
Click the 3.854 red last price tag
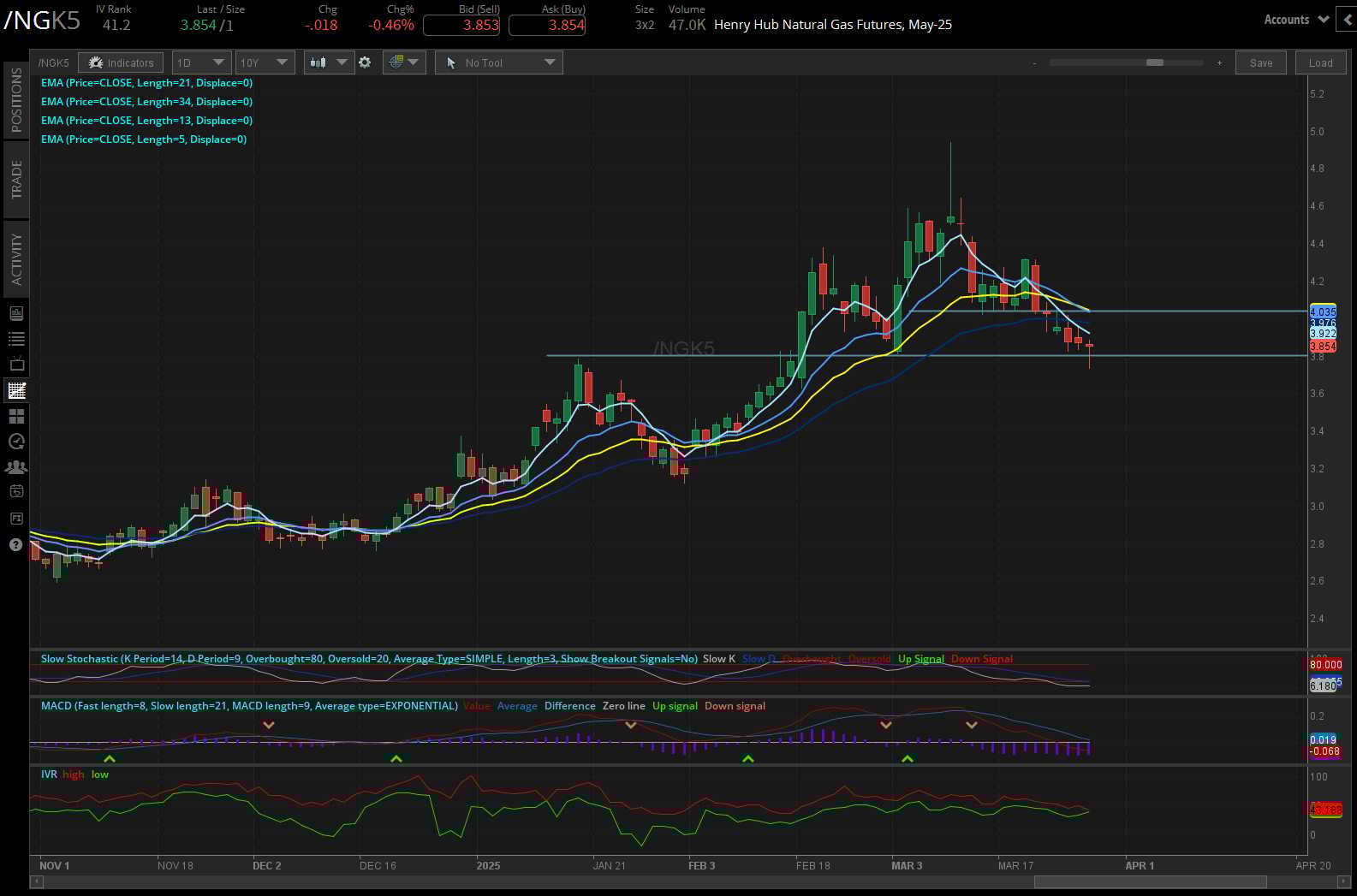1323,347
